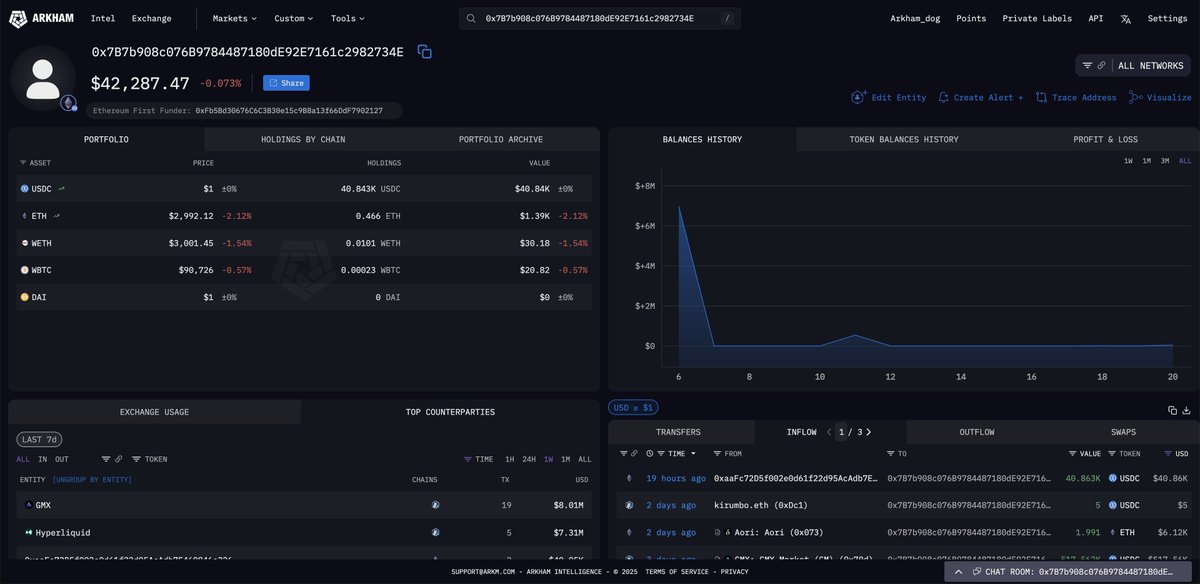Click the copy address icon beside the wallet address
The width and height of the screenshot is (1200, 584).
(423, 50)
